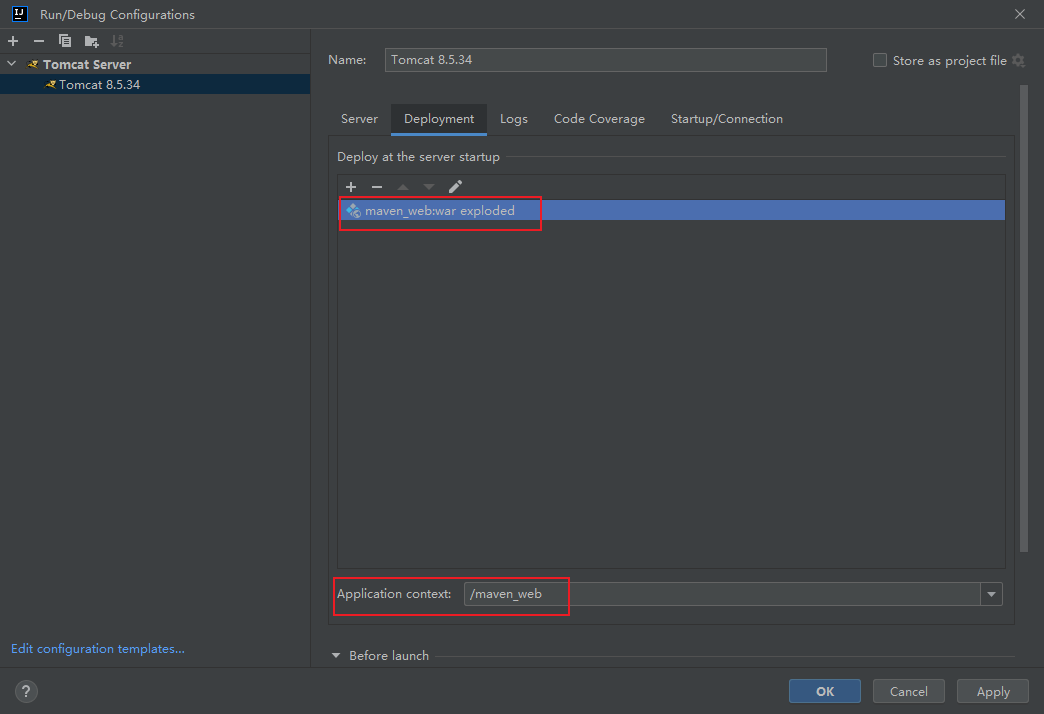Click the Application context field
1044x714 pixels.
pos(722,594)
